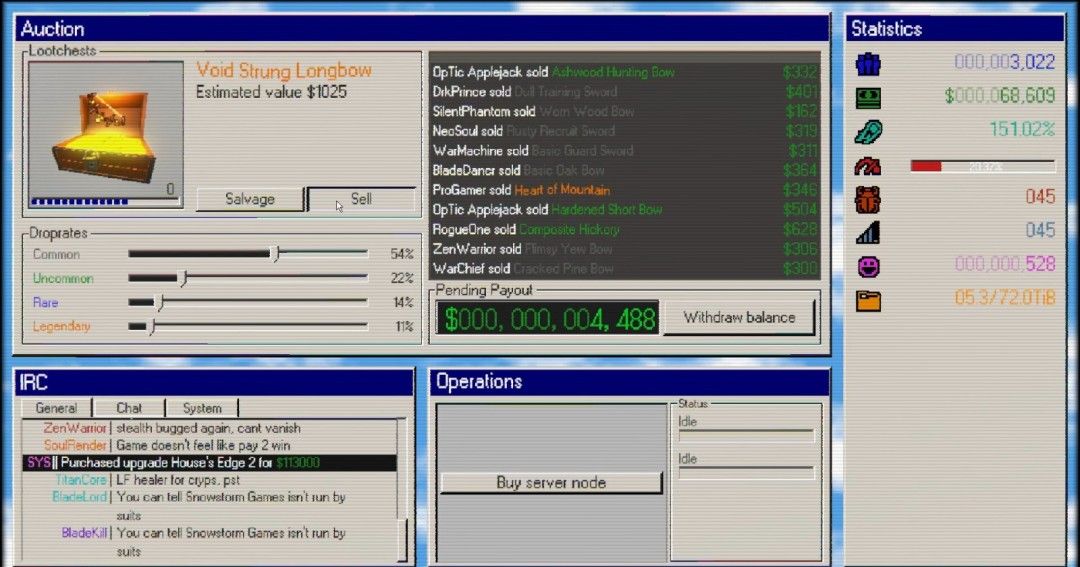Image resolution: width=1080 pixels, height=567 pixels.
Task: Click the red speedometer gauge icon
Action: (868, 166)
